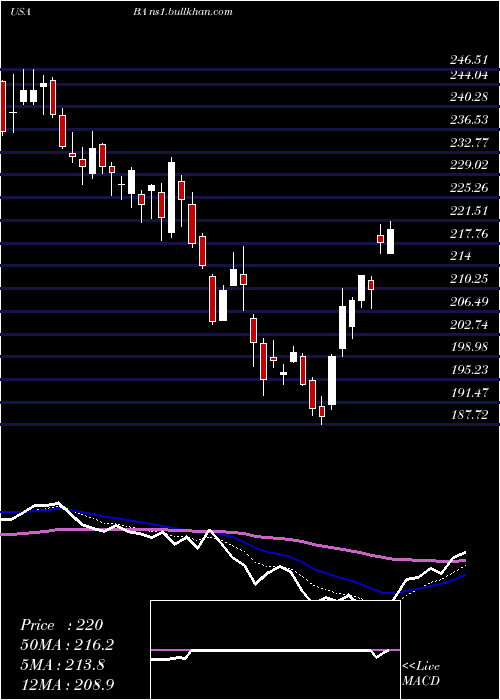Click the 236.53 price axis label
This screenshot has width=500, height=700.
coord(468,119)
